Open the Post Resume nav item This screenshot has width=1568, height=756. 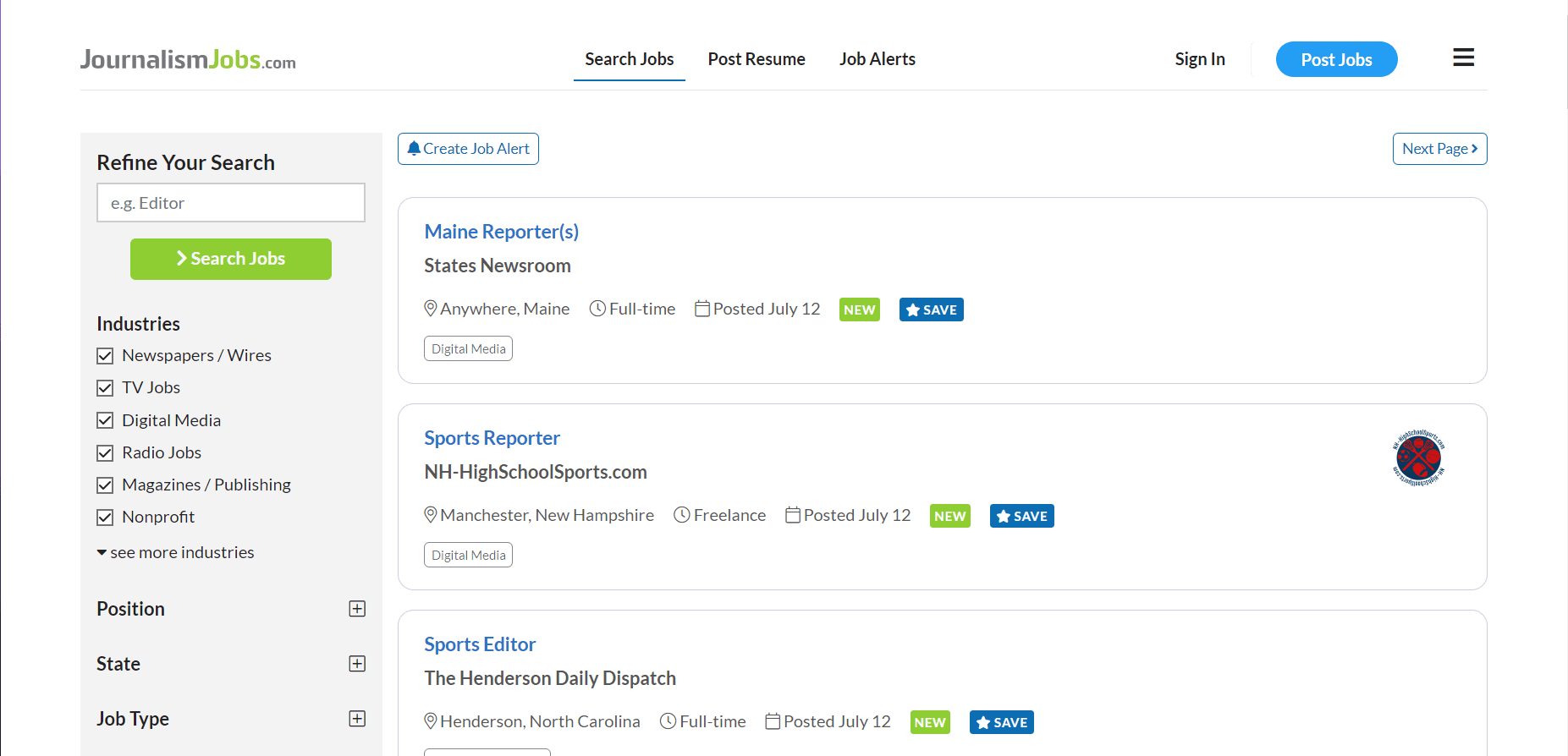click(756, 59)
